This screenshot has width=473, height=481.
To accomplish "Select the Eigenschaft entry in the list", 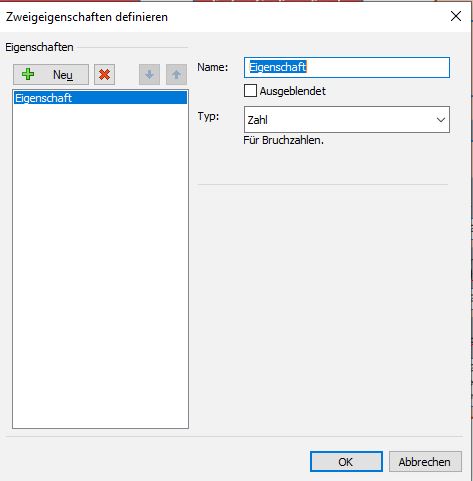I will pos(100,98).
